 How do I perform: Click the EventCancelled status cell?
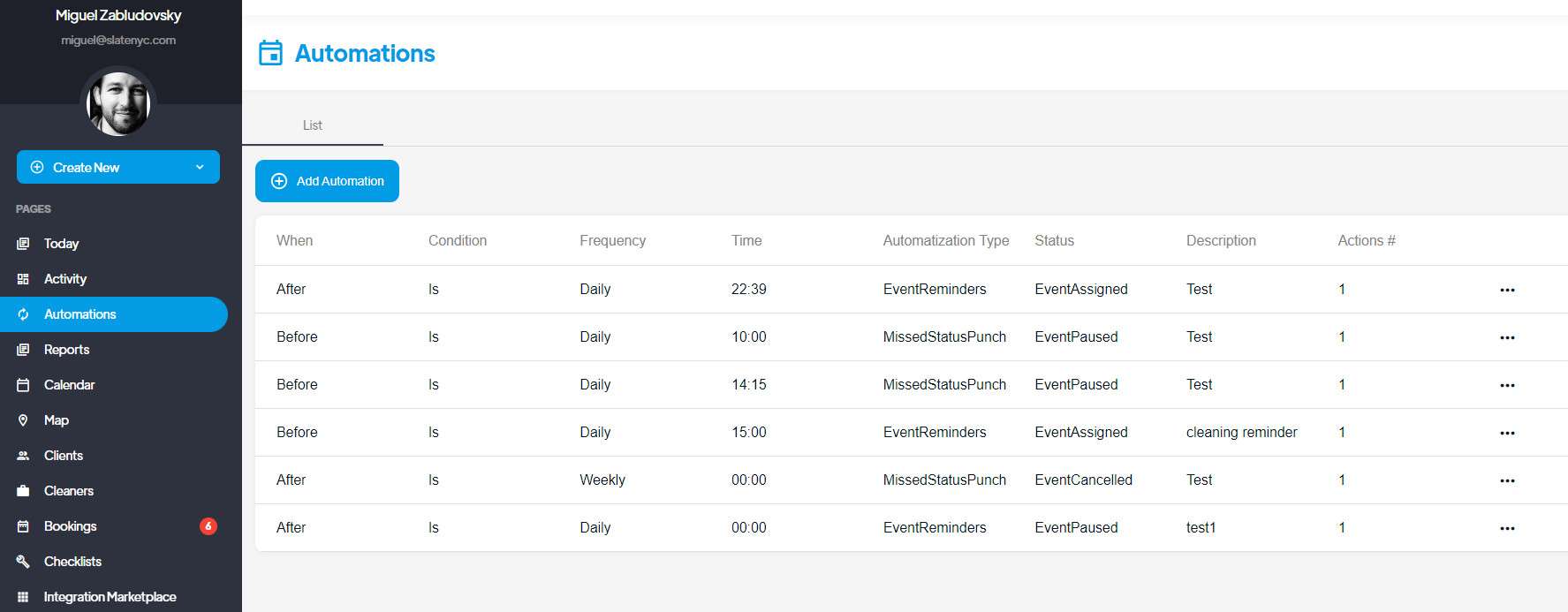pyautogui.click(x=1083, y=480)
